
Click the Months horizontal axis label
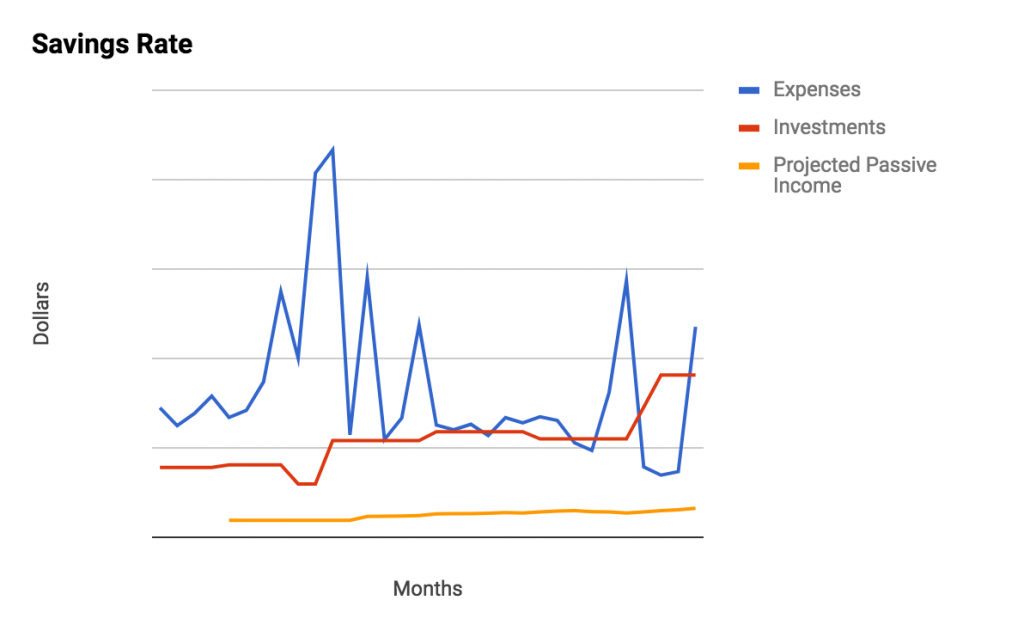tap(427, 589)
